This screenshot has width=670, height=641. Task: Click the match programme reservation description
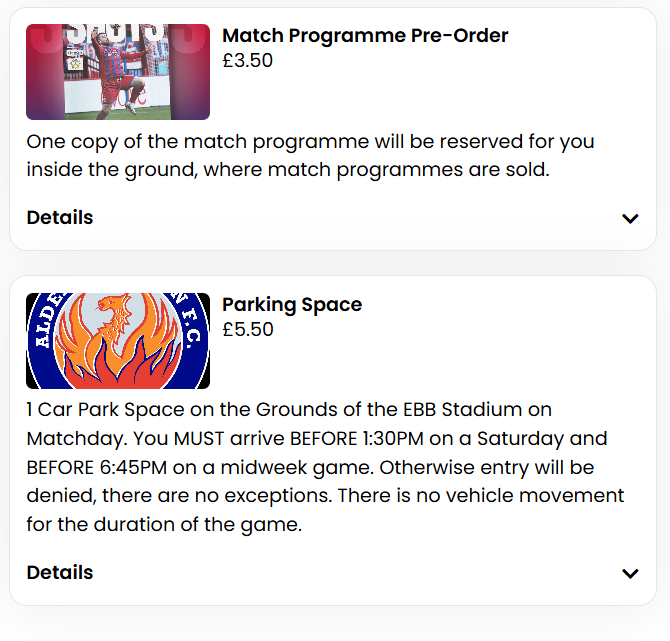point(310,155)
